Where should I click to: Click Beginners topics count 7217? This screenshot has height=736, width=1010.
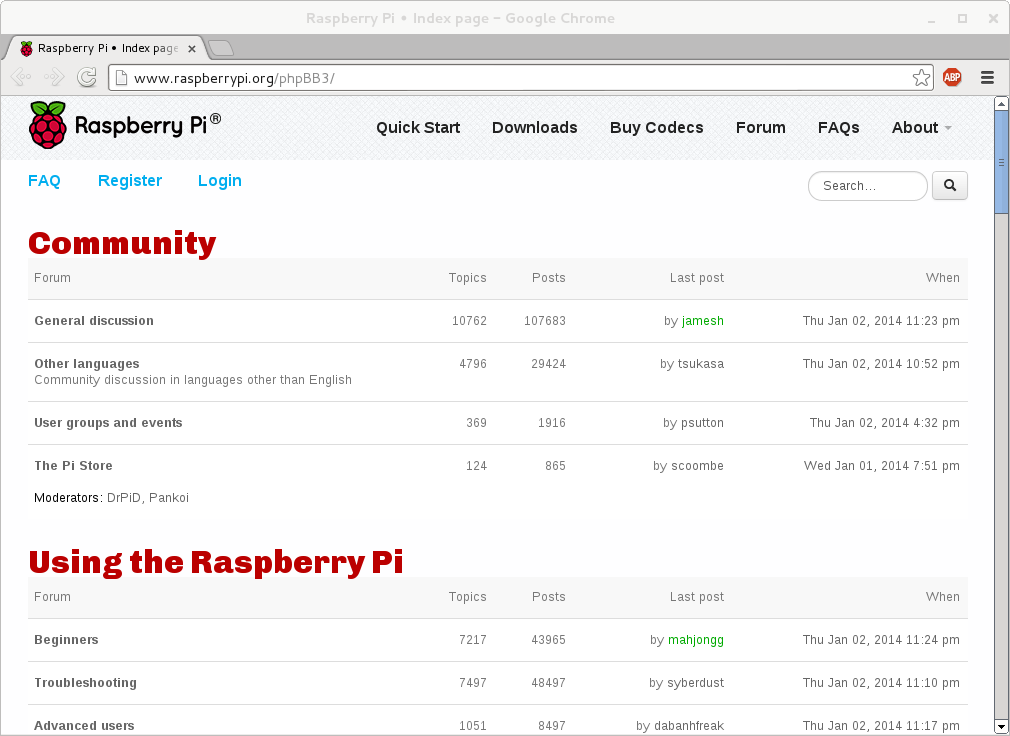(x=473, y=640)
